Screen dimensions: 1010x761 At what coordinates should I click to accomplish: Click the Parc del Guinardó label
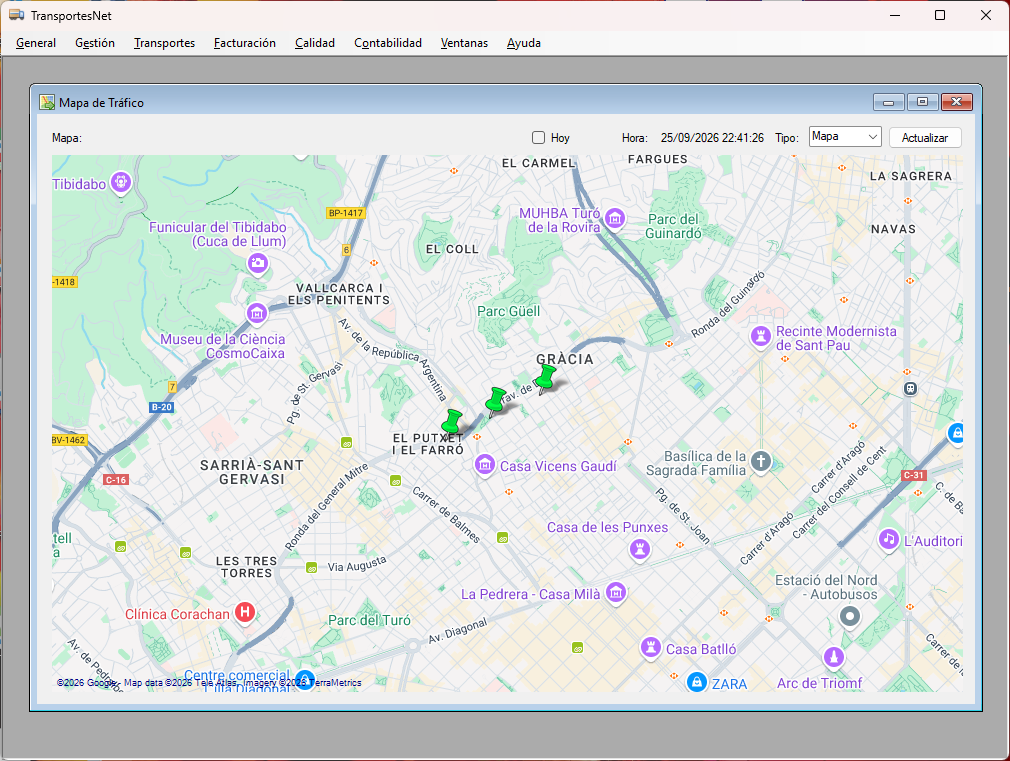coord(673,226)
